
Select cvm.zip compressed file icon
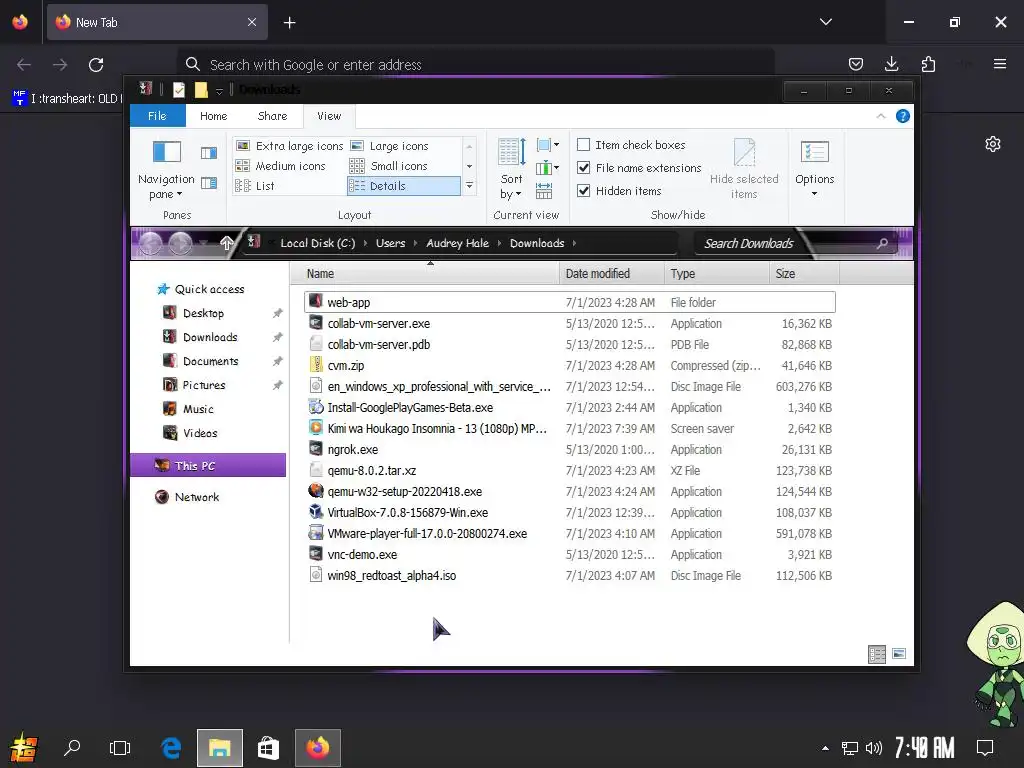(316, 365)
